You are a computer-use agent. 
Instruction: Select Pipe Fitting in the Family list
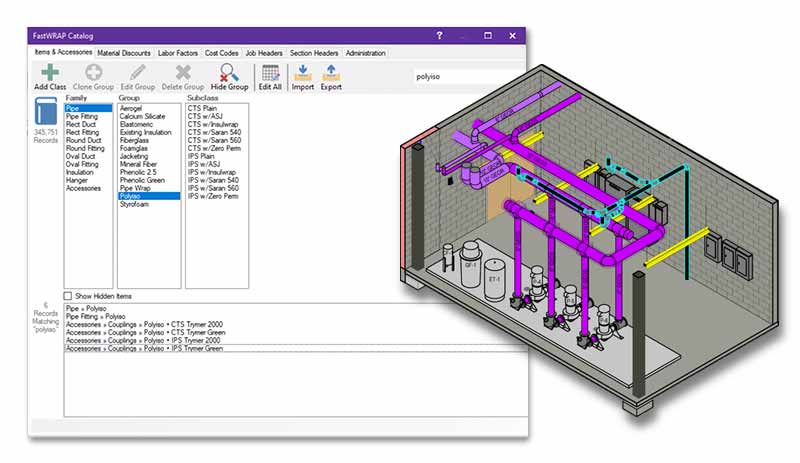(88, 116)
